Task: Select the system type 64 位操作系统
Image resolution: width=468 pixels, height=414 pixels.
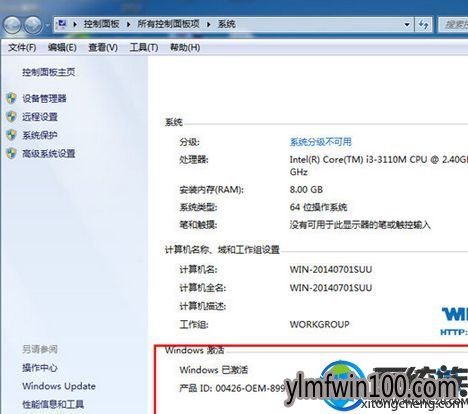Action: (x=318, y=207)
